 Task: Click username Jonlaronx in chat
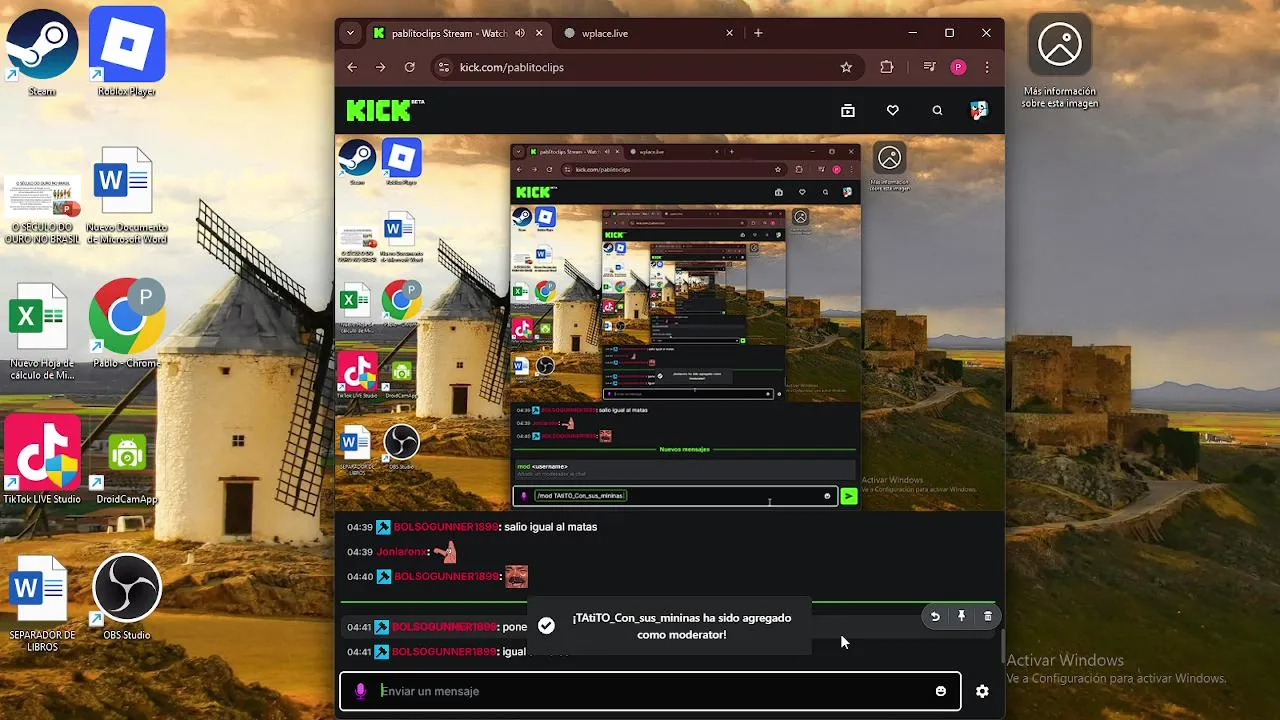click(401, 552)
